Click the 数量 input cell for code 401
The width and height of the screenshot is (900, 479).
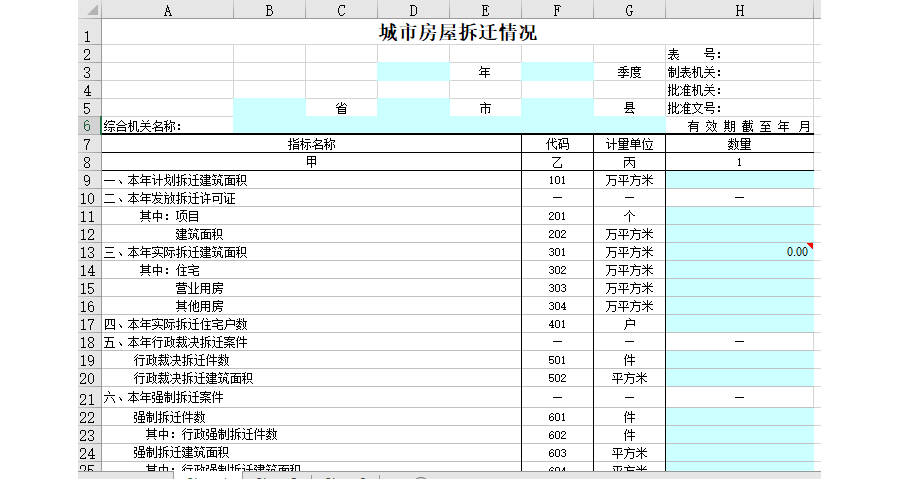(x=738, y=324)
